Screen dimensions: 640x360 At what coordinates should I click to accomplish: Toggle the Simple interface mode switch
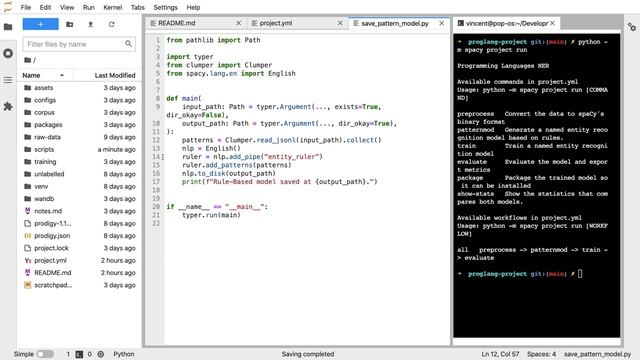45,354
